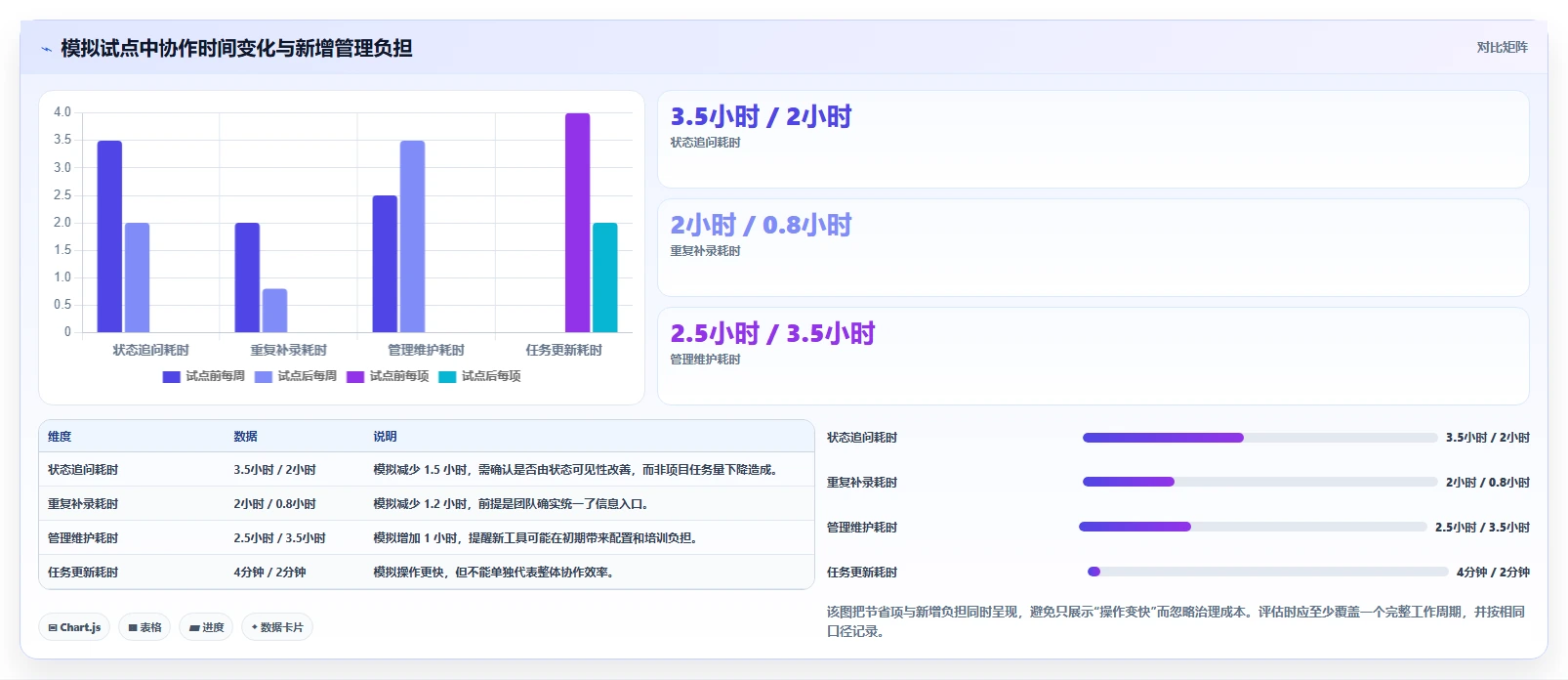Click the 管理维护耗时 x-axis label
This screenshot has height=680, width=1568.
tap(426, 350)
